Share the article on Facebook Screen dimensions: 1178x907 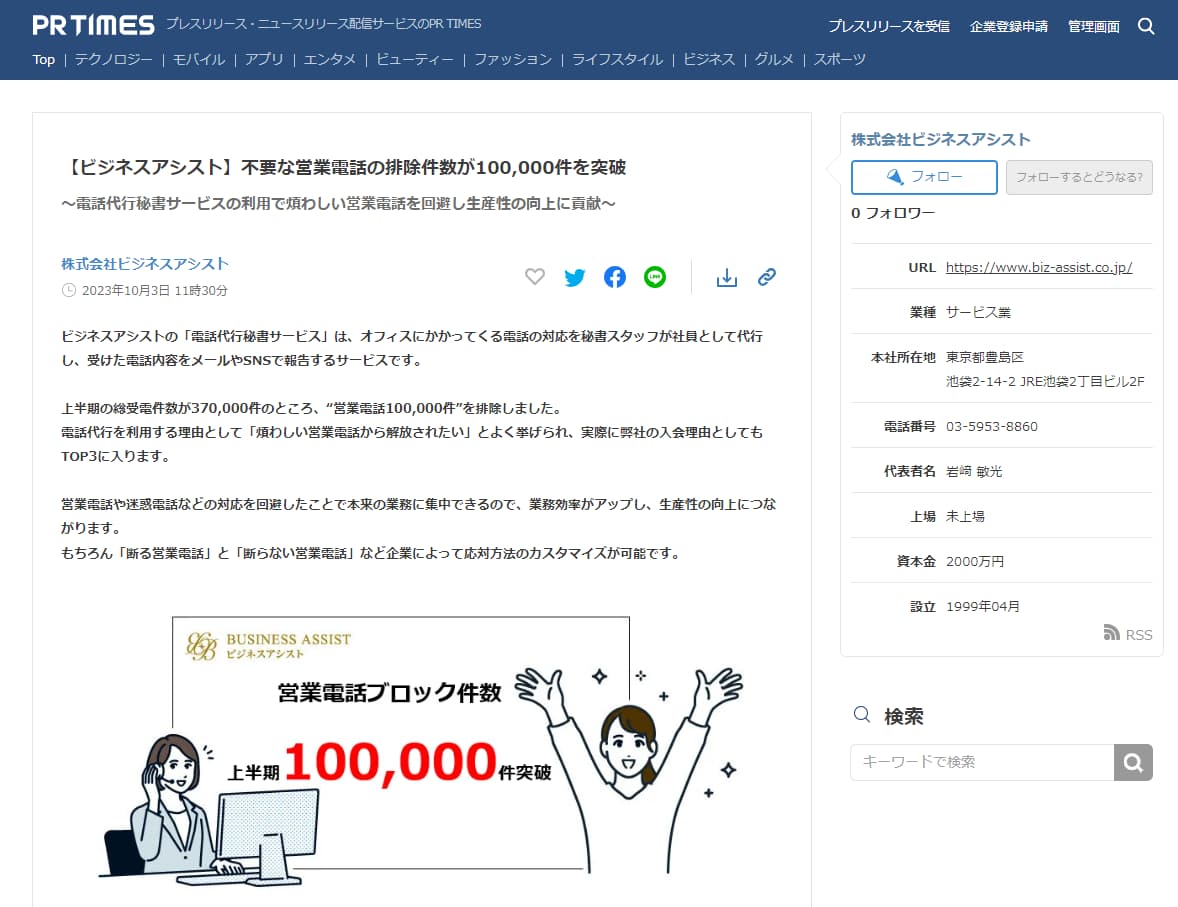615,277
